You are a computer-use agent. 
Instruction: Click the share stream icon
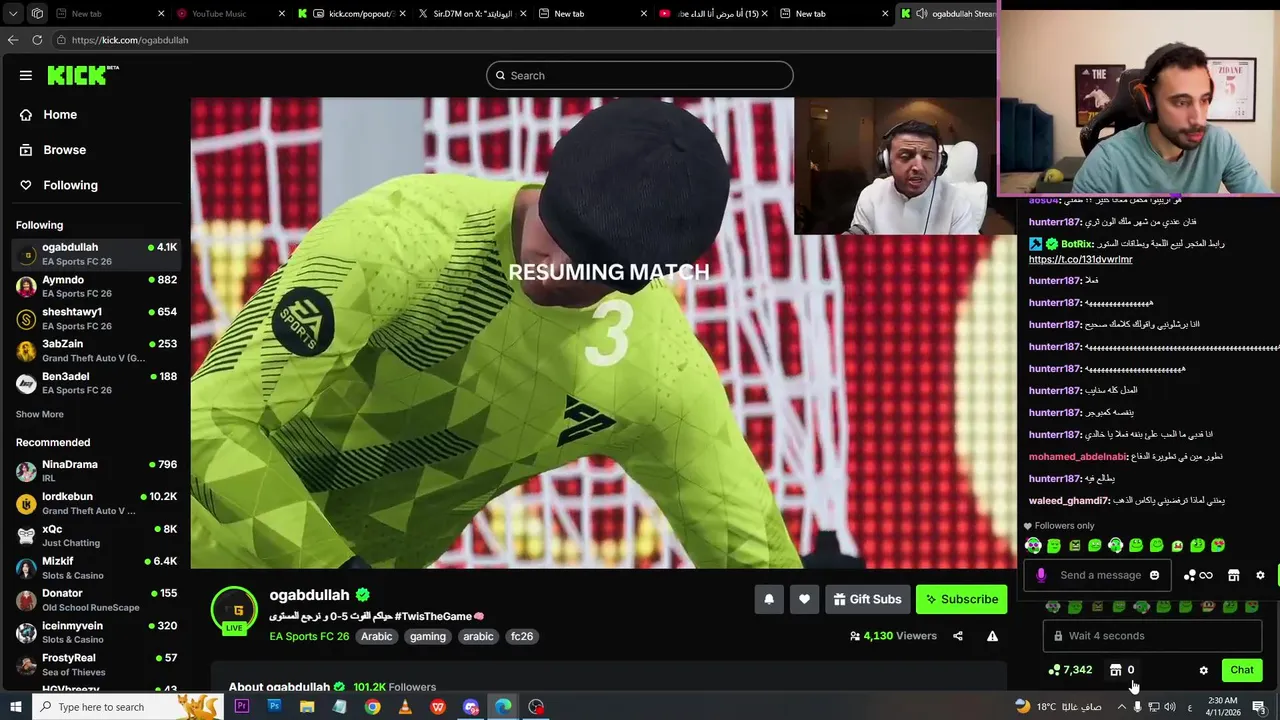coord(958,636)
